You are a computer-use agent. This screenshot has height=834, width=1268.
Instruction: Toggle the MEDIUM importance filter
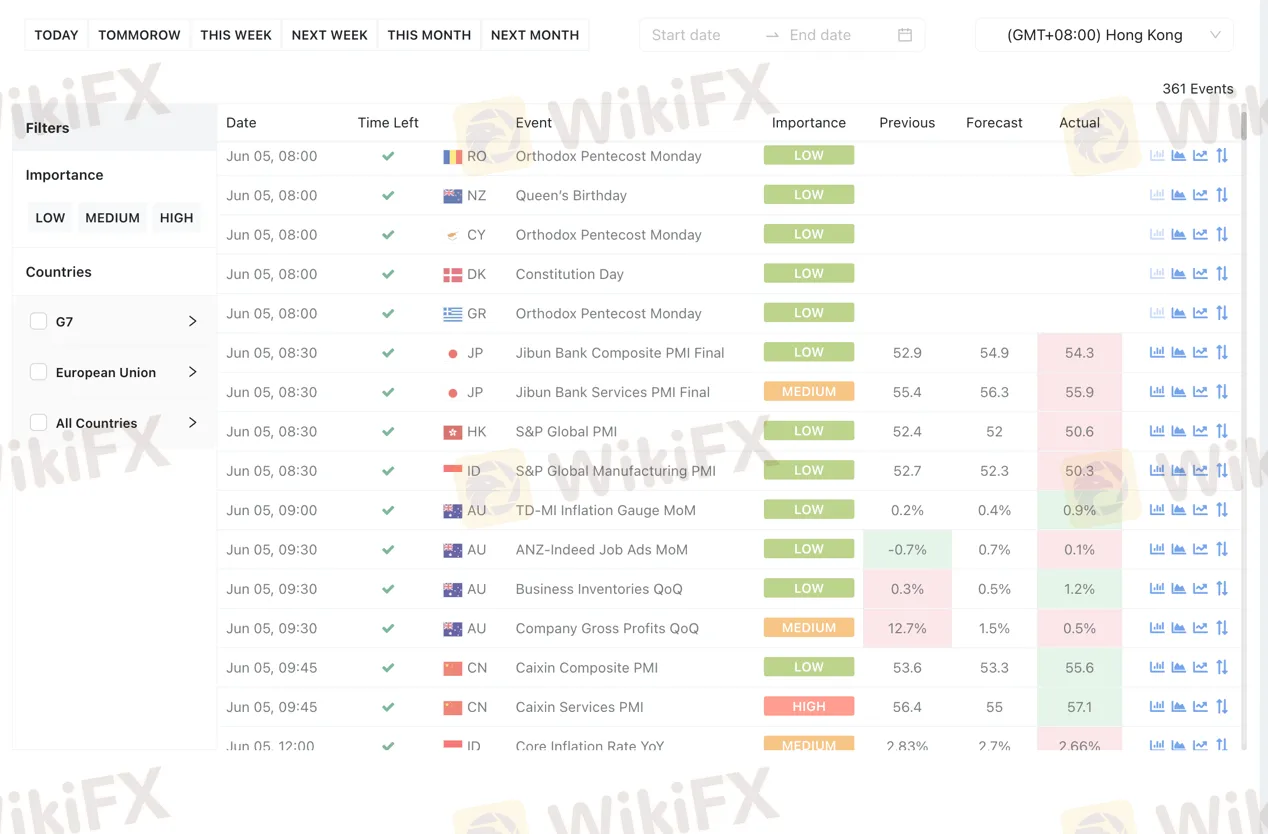click(112, 217)
